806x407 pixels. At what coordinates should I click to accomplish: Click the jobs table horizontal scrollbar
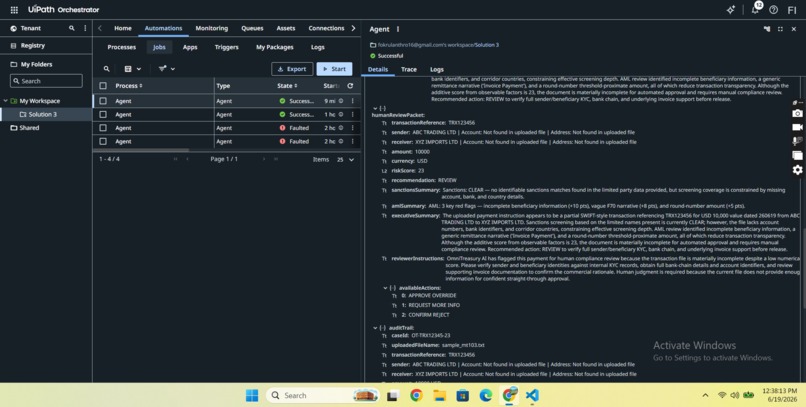141,150
